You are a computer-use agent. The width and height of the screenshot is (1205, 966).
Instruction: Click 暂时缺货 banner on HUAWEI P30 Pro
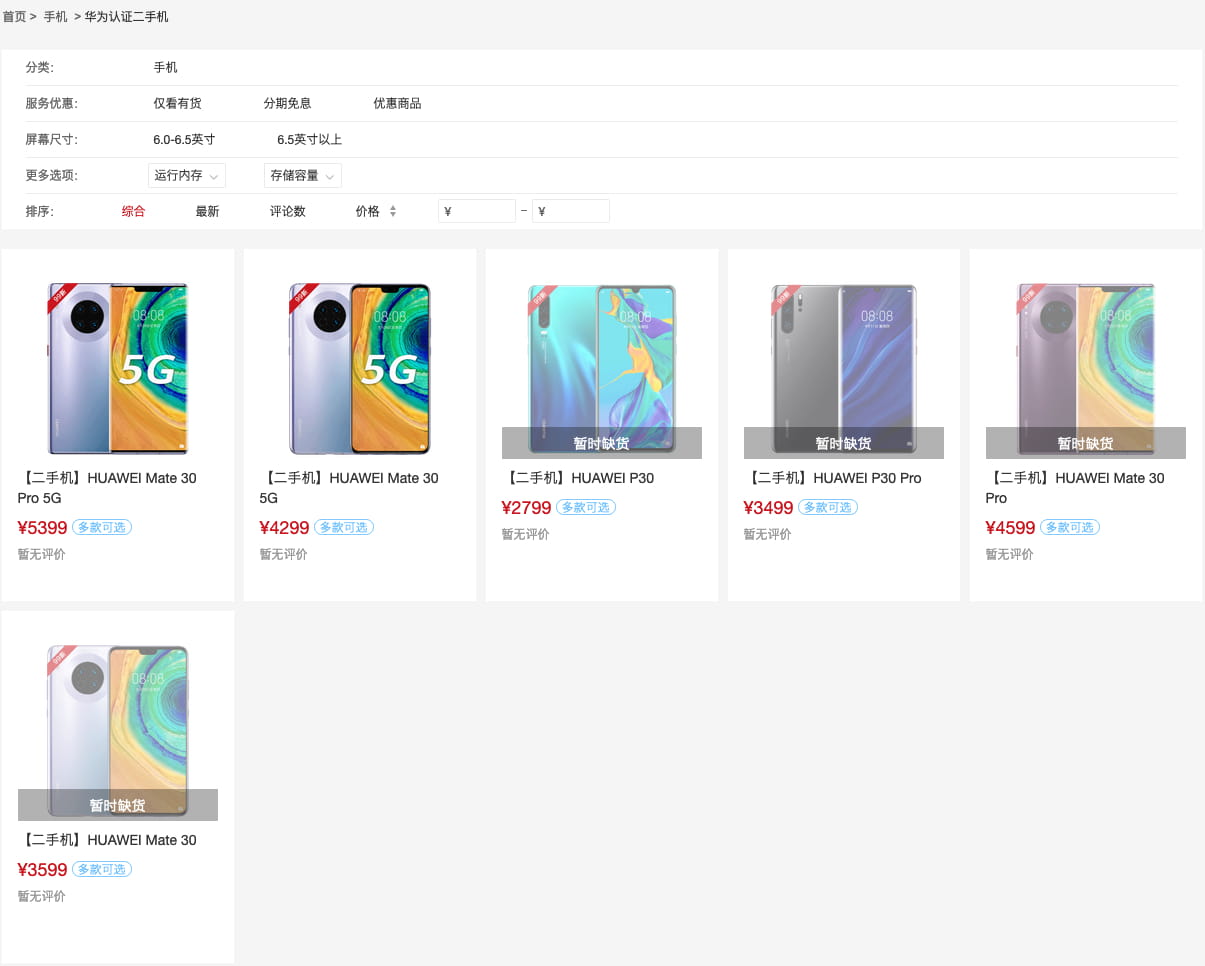(x=844, y=443)
